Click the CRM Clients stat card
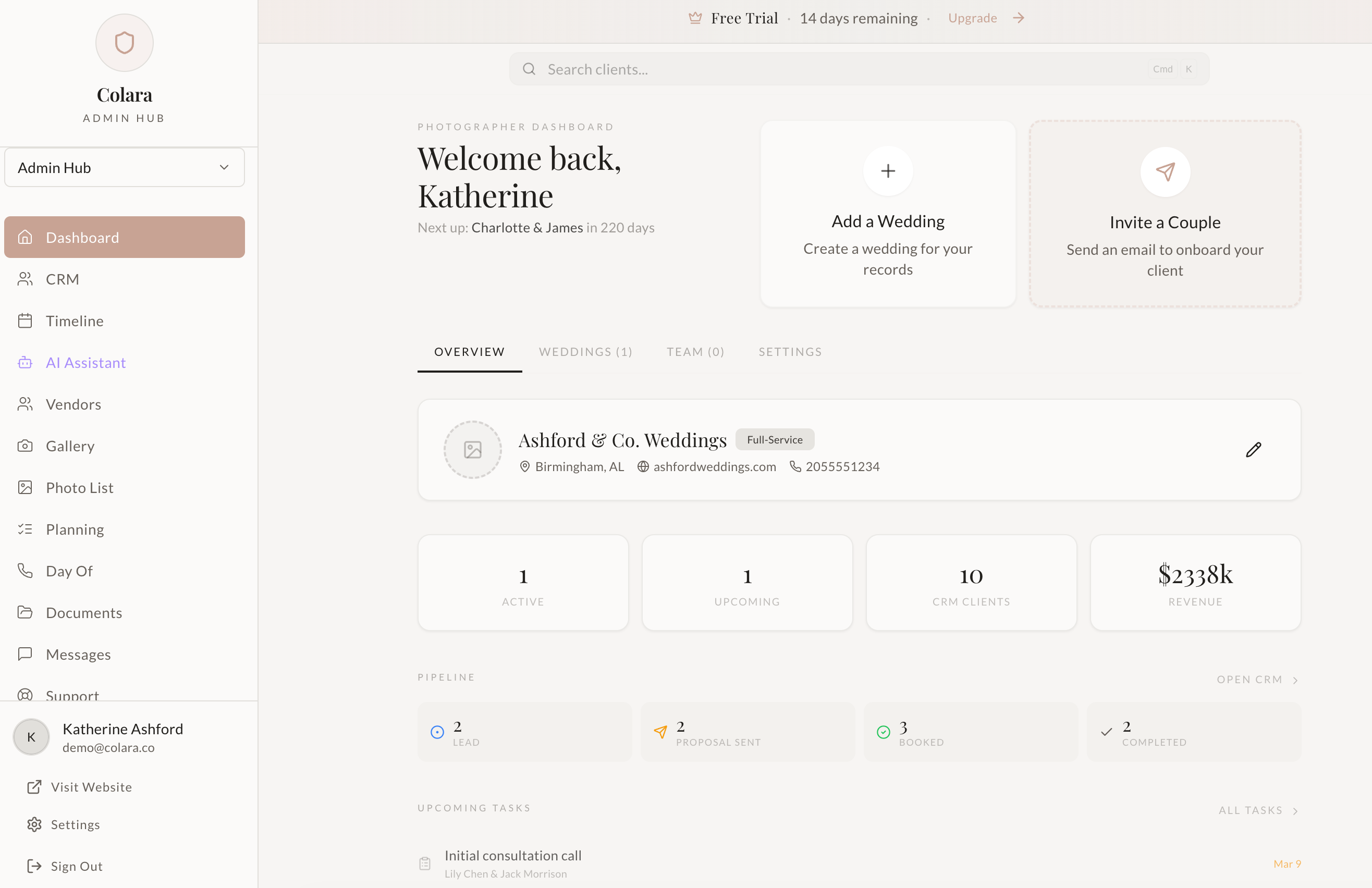This screenshot has height=888, width=1372. pos(971,583)
